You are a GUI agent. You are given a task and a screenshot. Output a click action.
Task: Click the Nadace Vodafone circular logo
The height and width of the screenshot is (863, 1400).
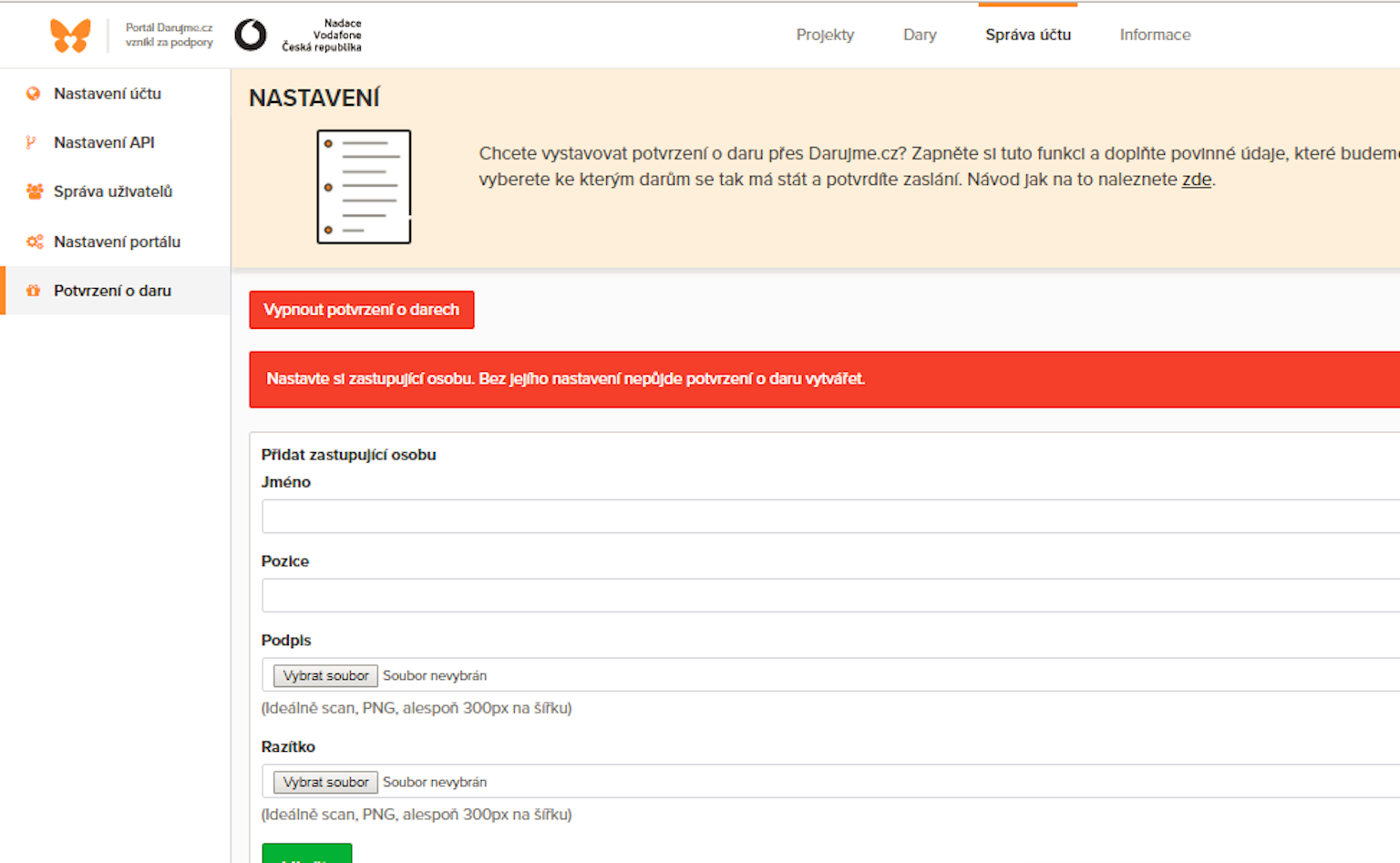point(251,36)
